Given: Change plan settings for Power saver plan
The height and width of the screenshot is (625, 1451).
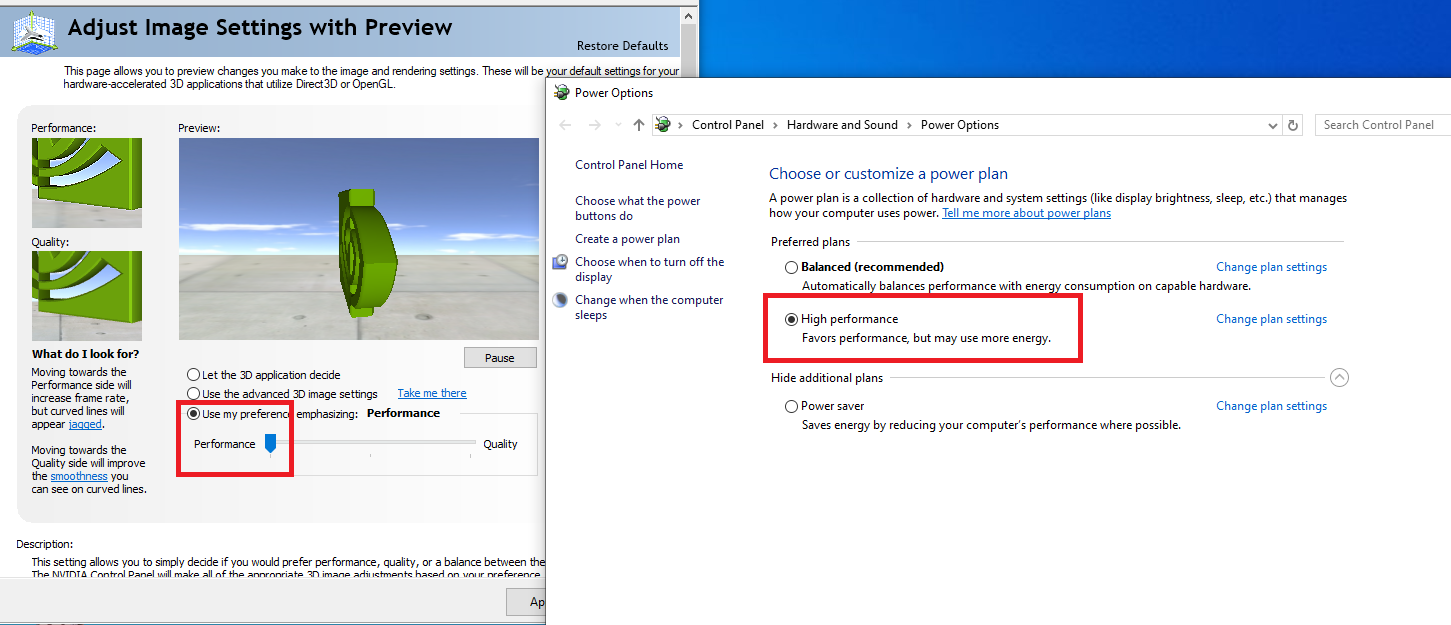Looking at the screenshot, I should (1271, 406).
